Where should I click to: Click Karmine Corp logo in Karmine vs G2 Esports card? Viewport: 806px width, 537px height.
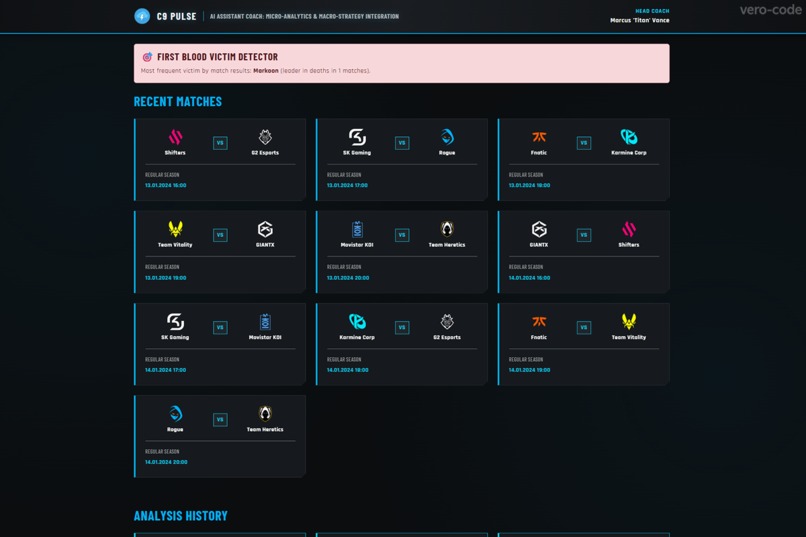click(x=357, y=322)
